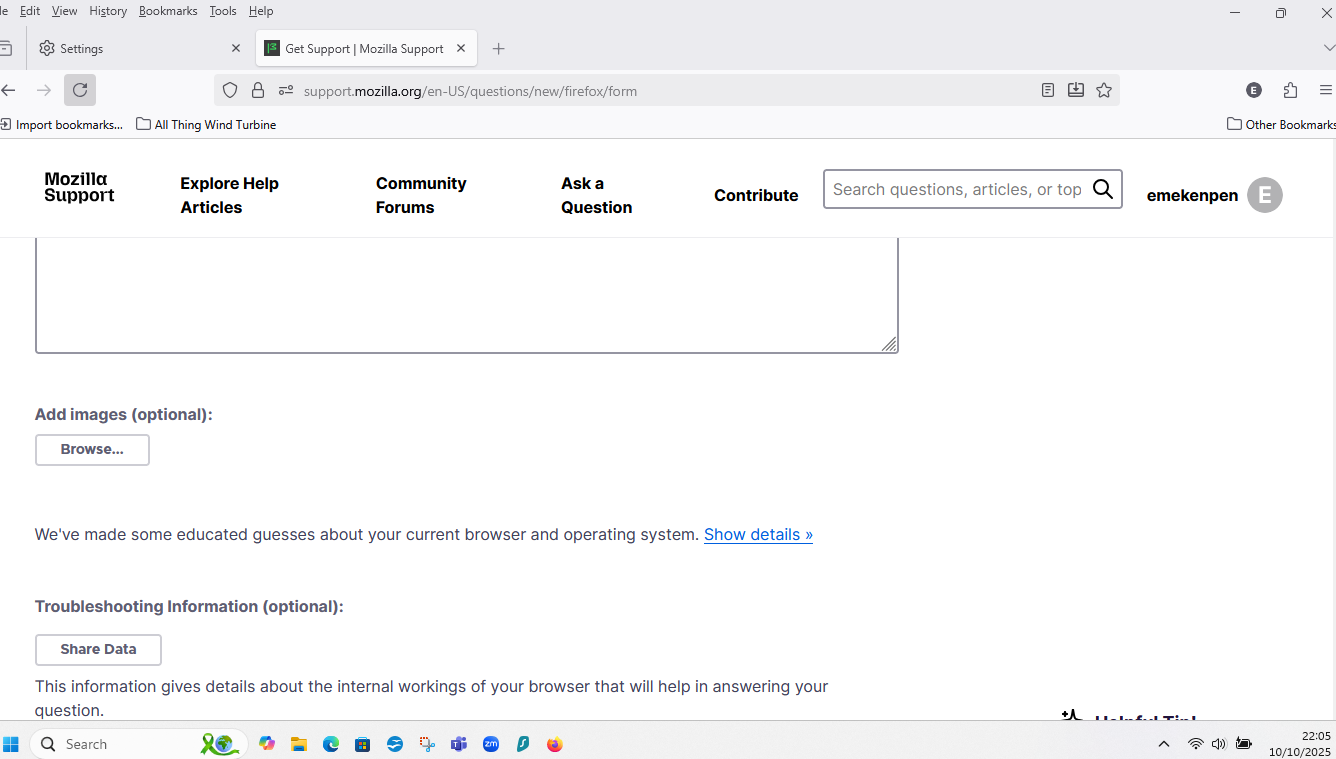Open the emekenpen profile avatar
Screen dimensions: 1336x759
point(1265,195)
